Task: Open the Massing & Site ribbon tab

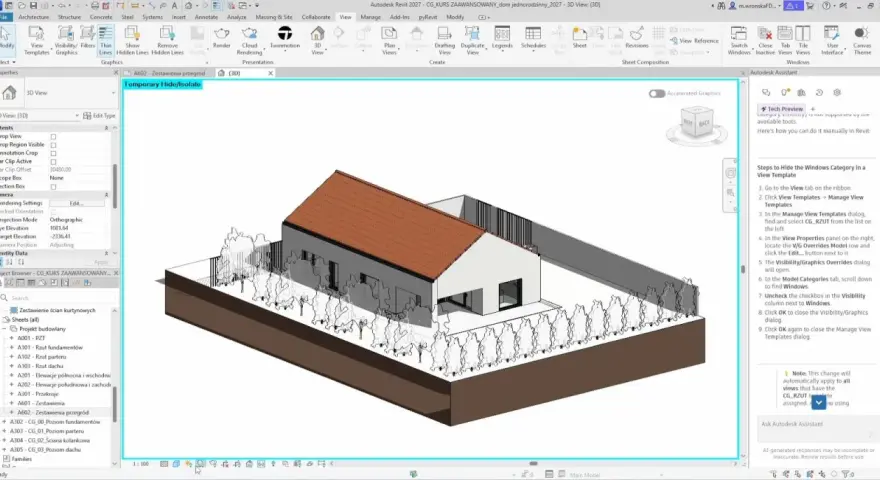Action: (273, 17)
